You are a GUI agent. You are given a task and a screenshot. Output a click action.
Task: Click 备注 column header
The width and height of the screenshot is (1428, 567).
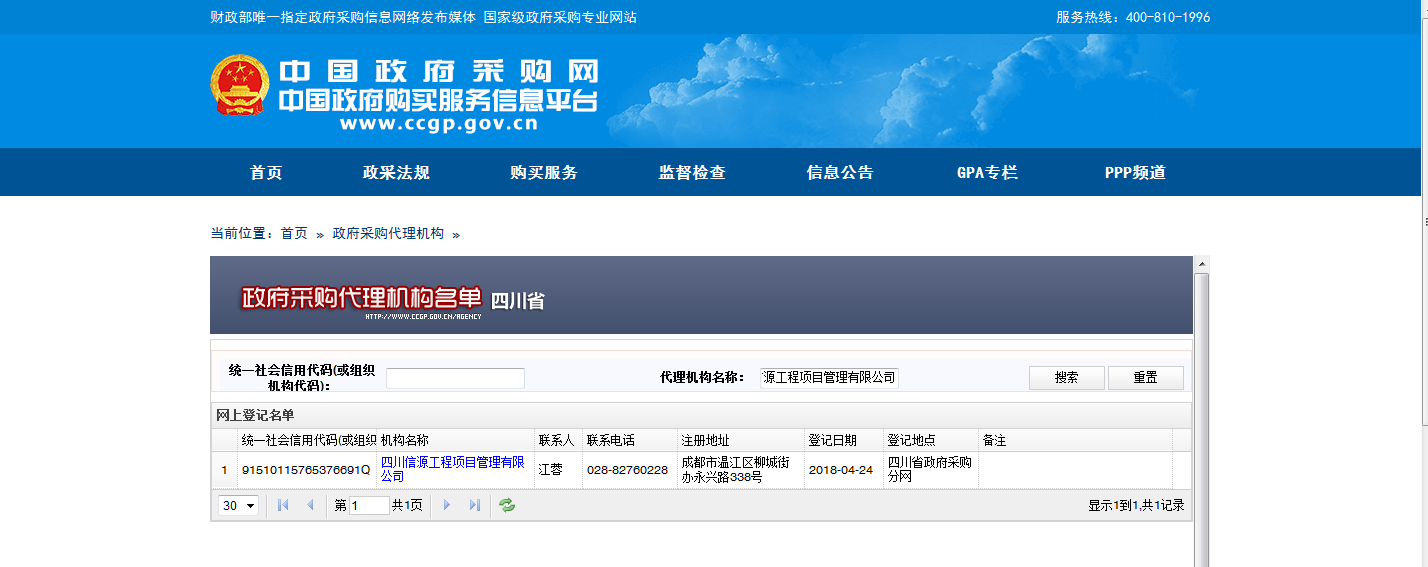[1075, 441]
